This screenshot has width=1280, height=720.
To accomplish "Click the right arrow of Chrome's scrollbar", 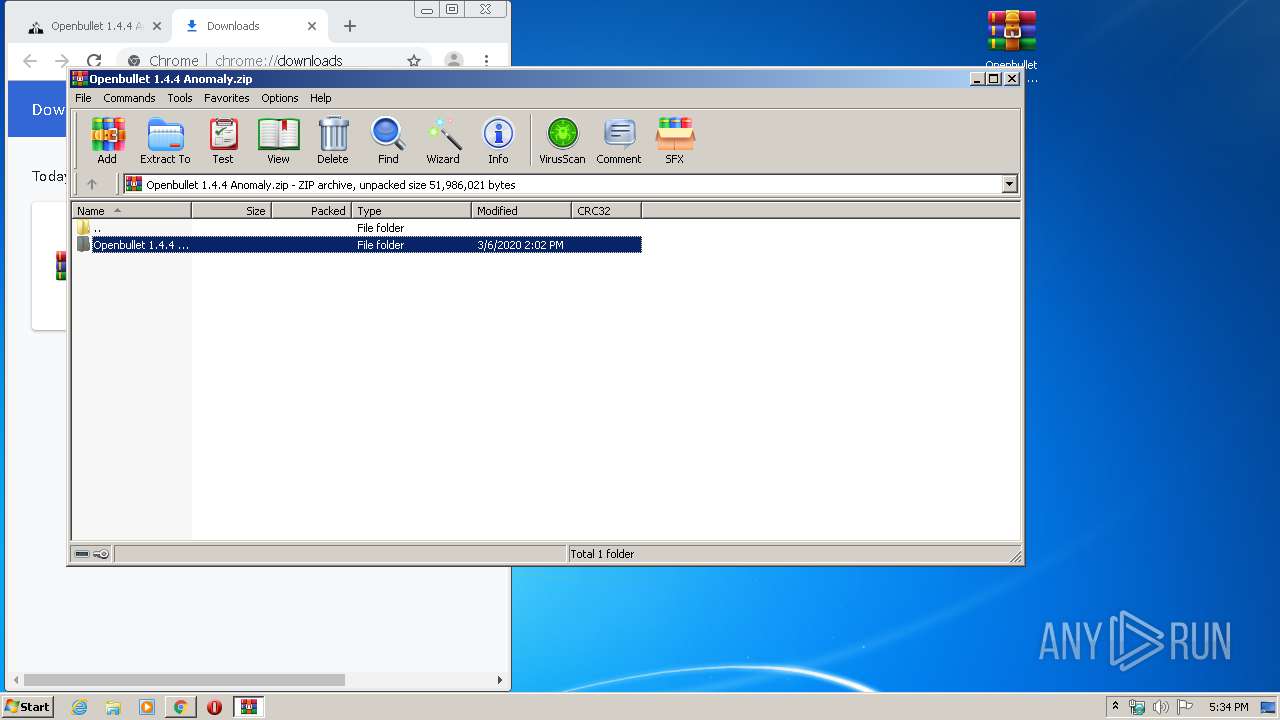I will click(500, 680).
